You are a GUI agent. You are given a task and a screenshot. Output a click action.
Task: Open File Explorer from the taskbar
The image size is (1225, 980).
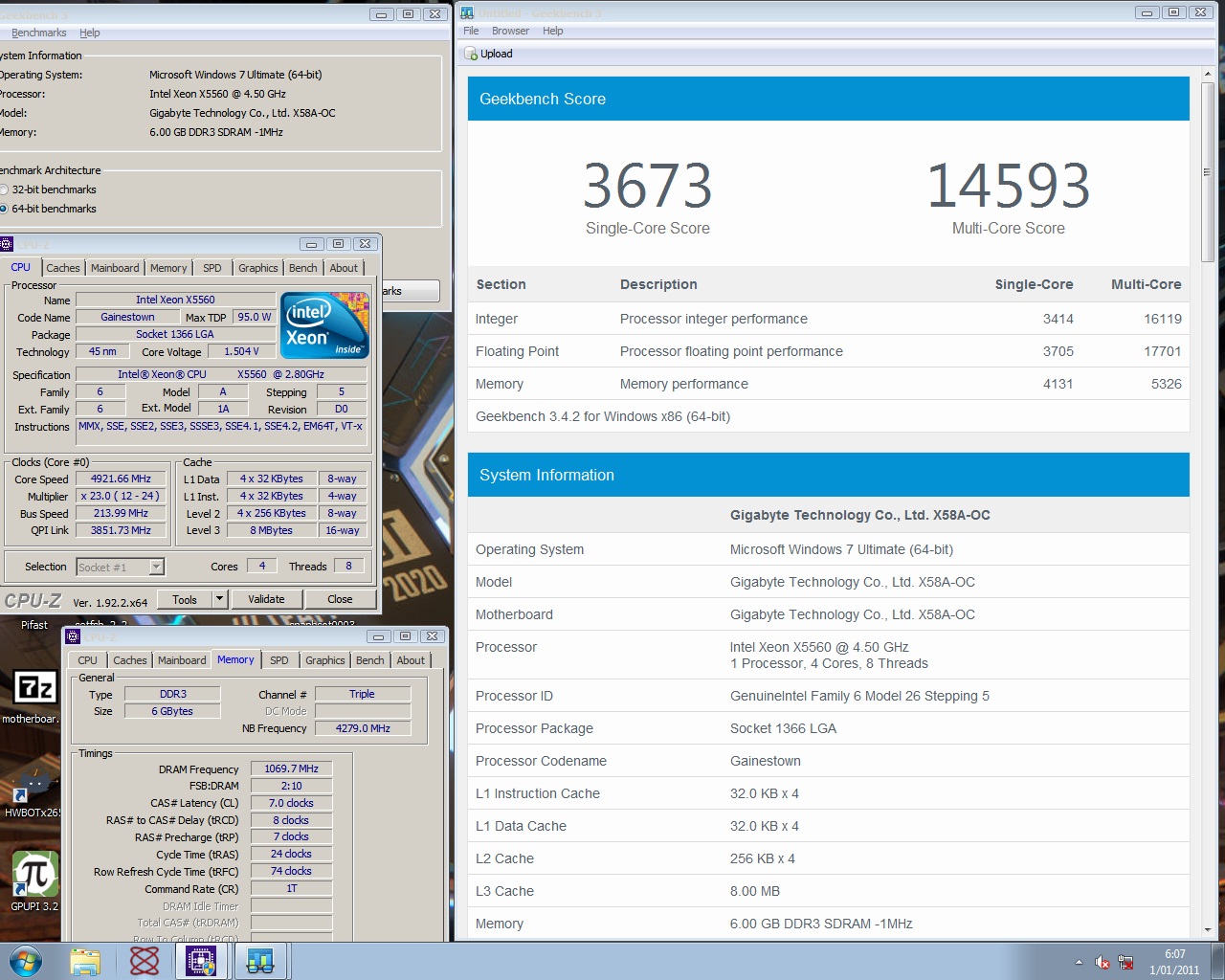85,961
